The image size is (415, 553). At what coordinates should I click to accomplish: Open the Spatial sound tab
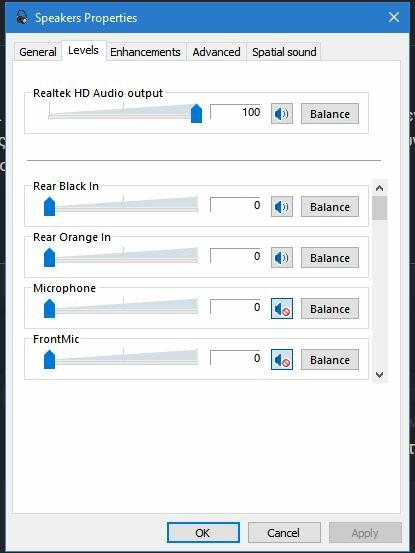[x=284, y=52]
